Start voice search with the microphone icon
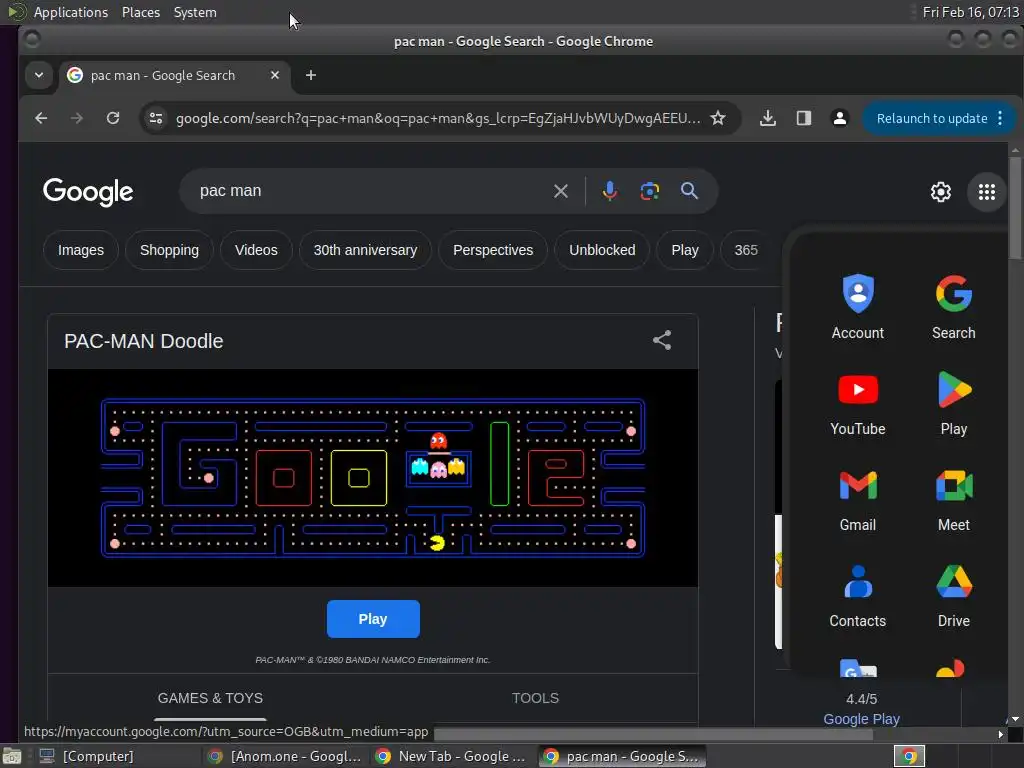Image resolution: width=1024 pixels, height=768 pixels. [609, 191]
